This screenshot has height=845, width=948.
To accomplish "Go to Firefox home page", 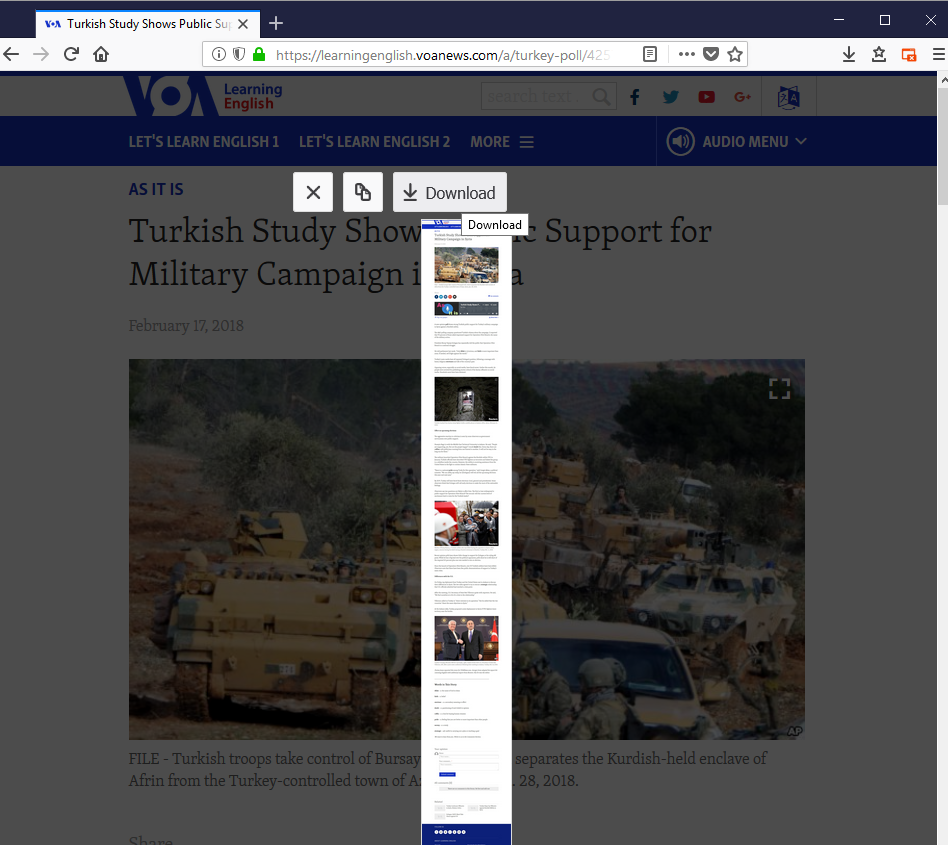I will [x=101, y=55].
